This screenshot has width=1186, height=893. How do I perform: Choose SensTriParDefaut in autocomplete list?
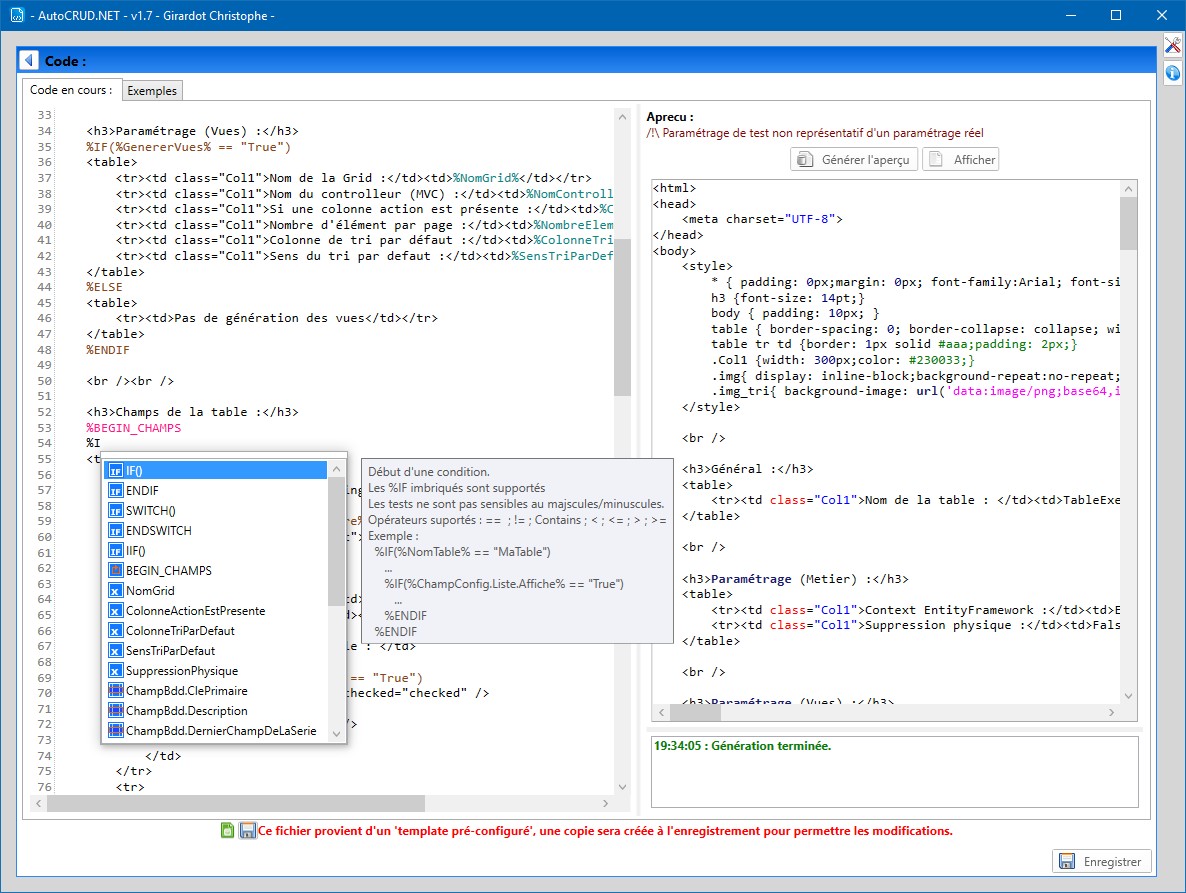[x=216, y=651]
